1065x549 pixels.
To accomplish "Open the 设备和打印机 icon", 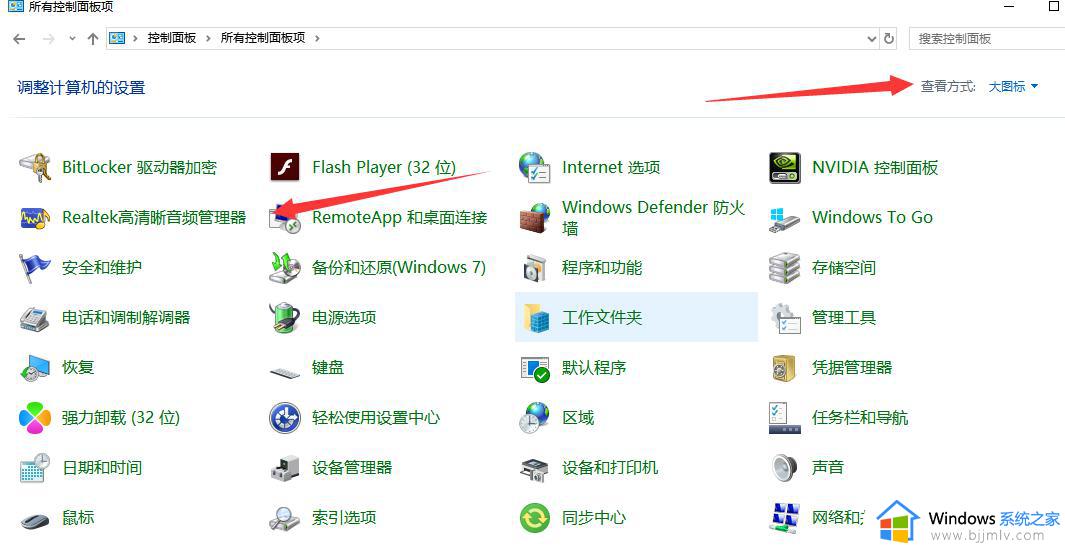I will pos(535,469).
